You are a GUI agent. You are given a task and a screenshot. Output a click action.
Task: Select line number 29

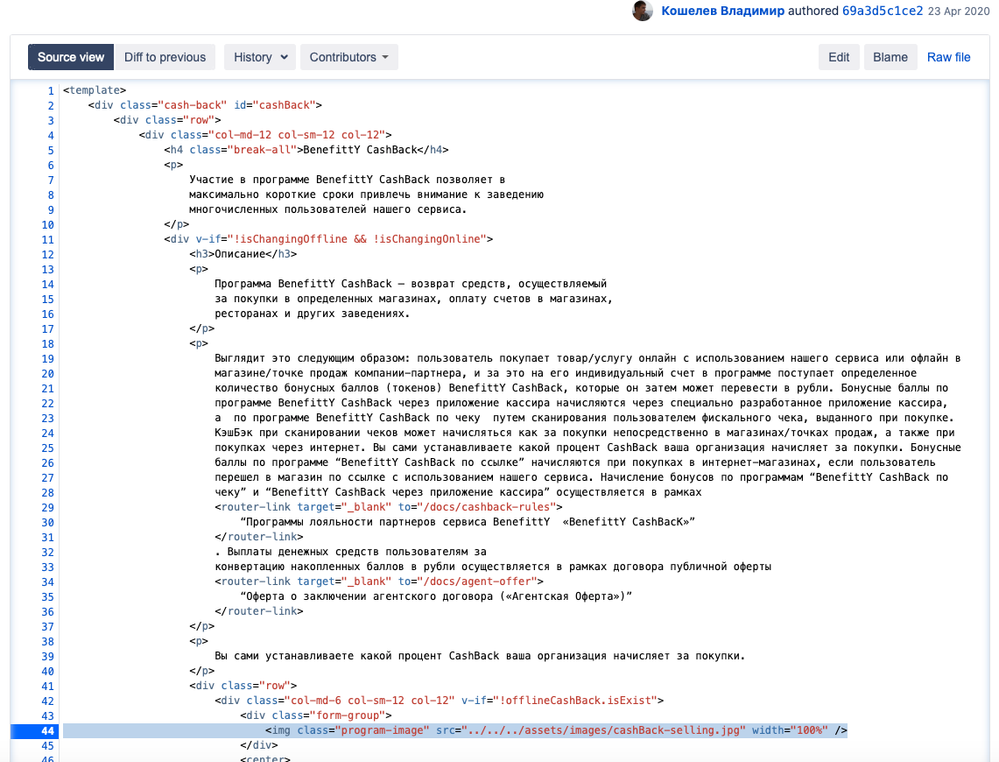tap(48, 508)
